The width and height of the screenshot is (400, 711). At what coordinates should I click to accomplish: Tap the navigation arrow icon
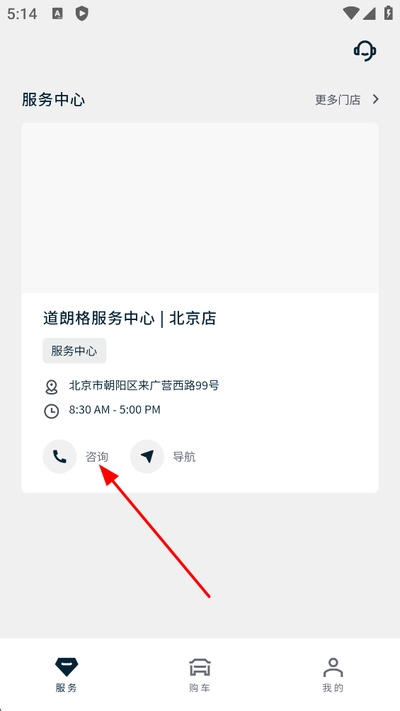coord(146,457)
